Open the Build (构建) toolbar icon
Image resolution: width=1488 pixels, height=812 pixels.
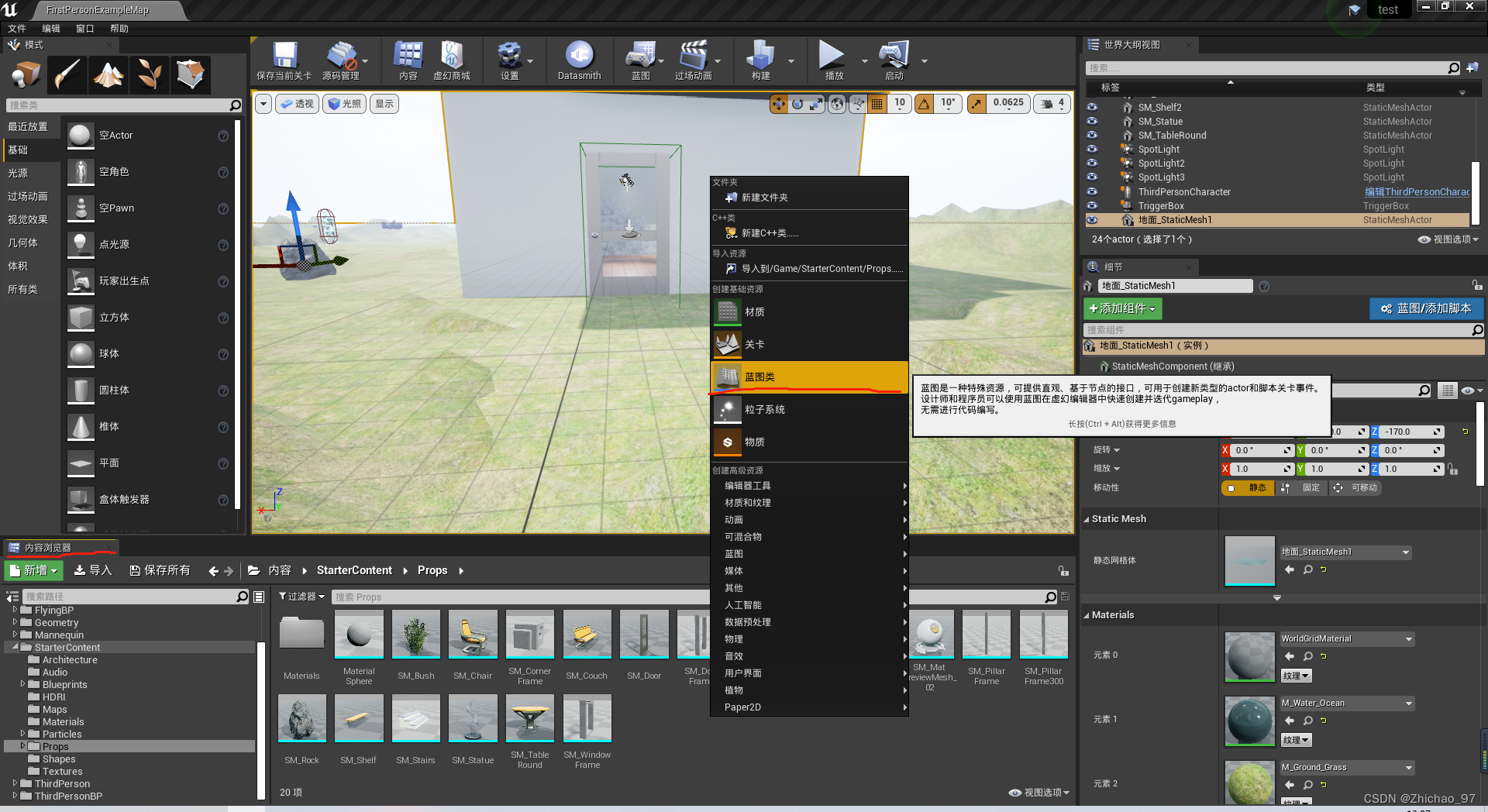click(760, 57)
